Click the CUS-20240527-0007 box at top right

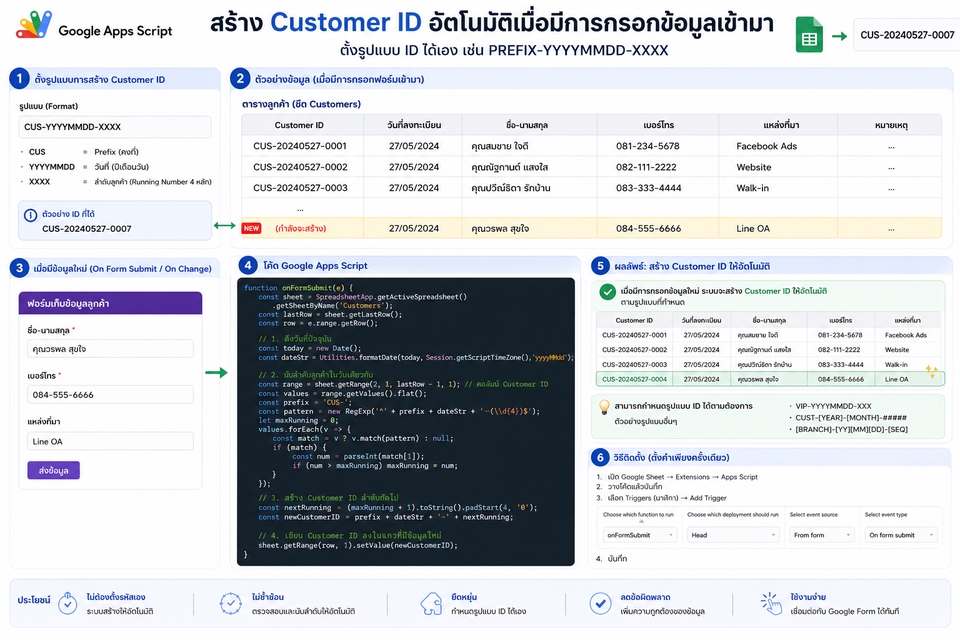[907, 35]
